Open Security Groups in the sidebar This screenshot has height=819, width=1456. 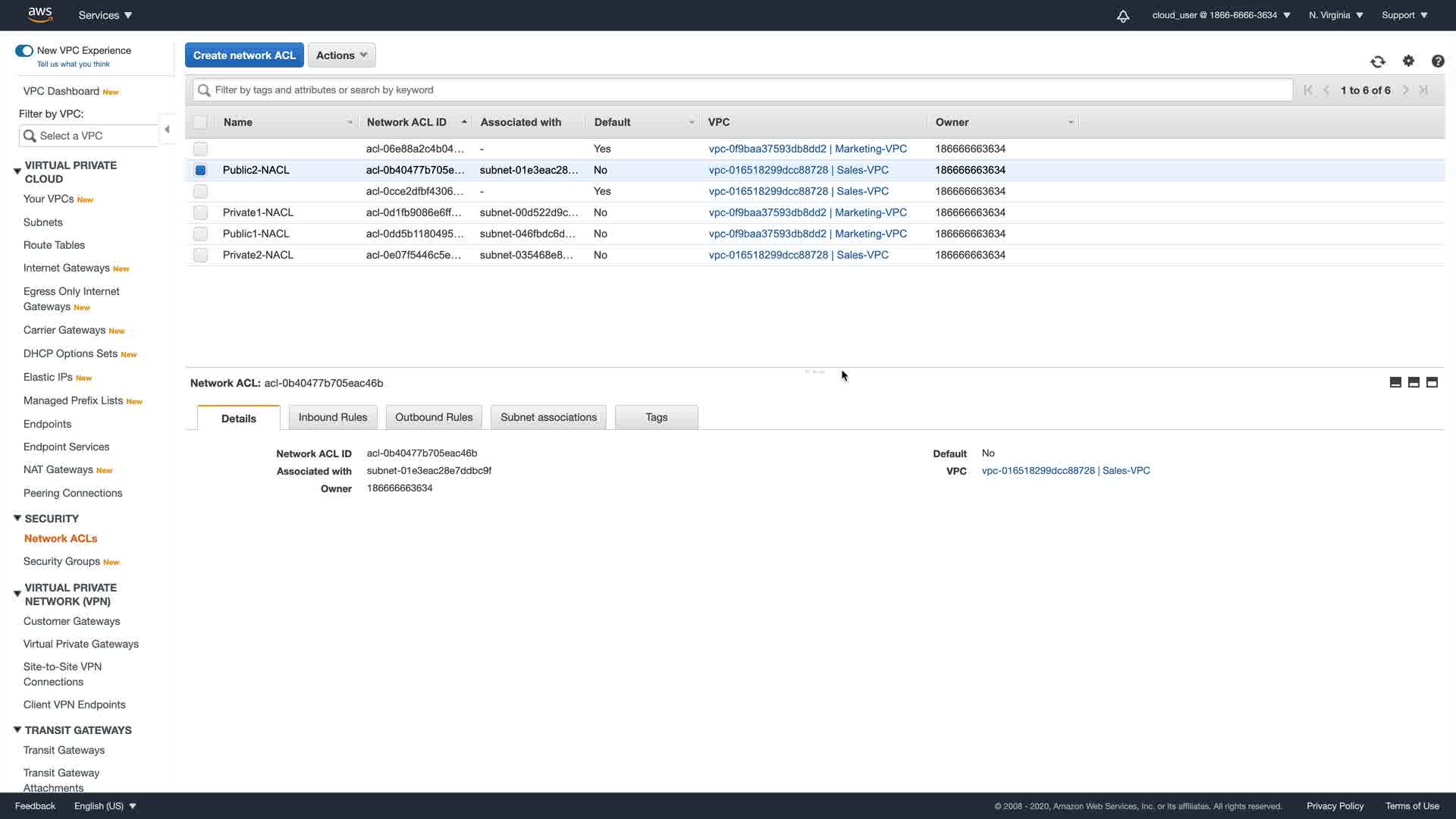pos(61,561)
